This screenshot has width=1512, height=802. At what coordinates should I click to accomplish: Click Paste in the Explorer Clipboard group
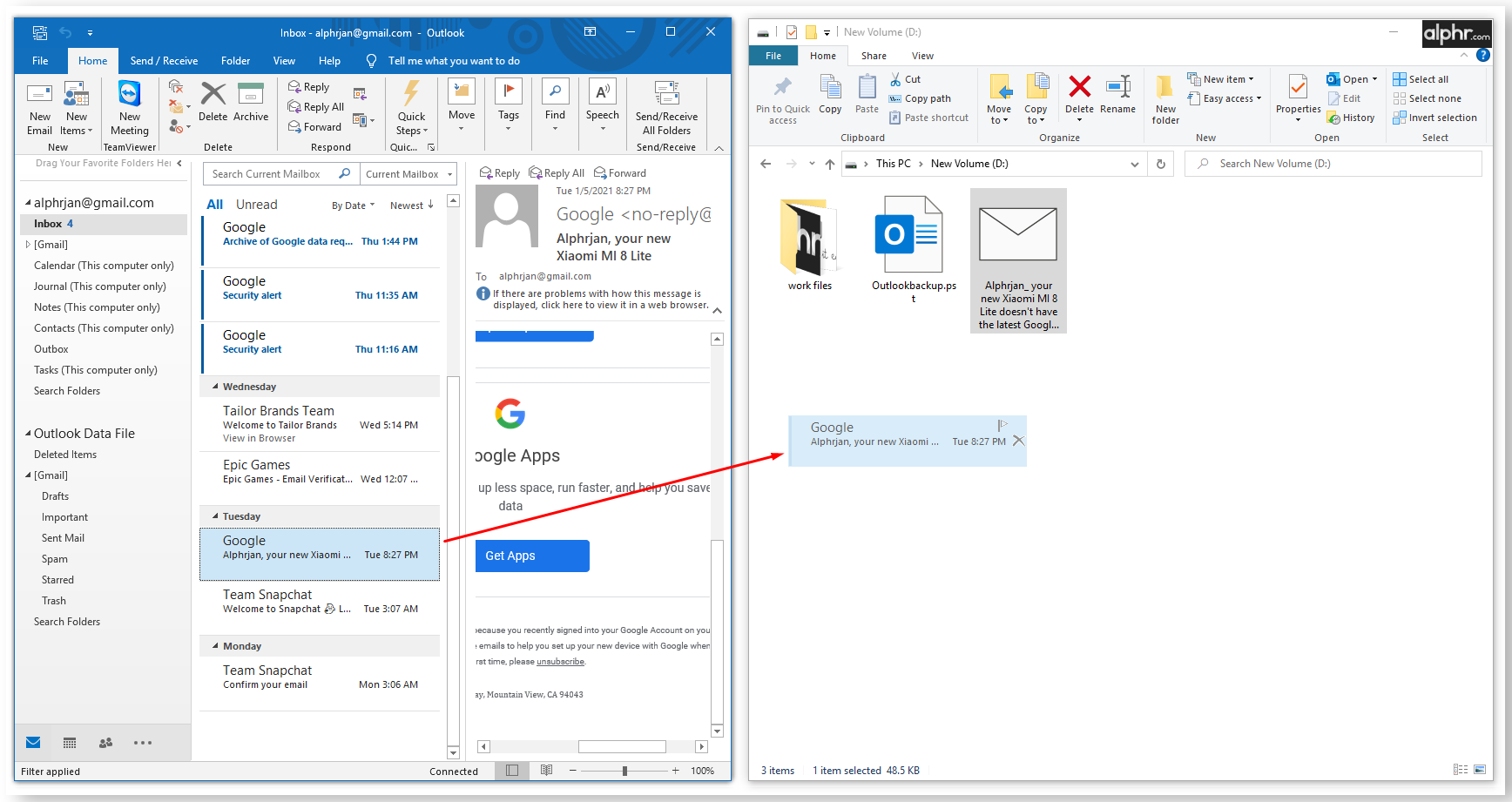click(867, 95)
